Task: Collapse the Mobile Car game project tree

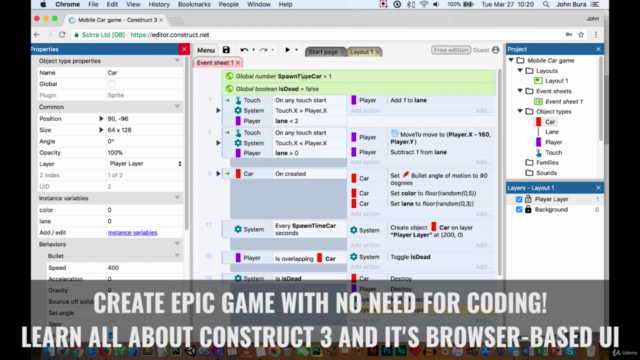Action: pyautogui.click(x=511, y=60)
